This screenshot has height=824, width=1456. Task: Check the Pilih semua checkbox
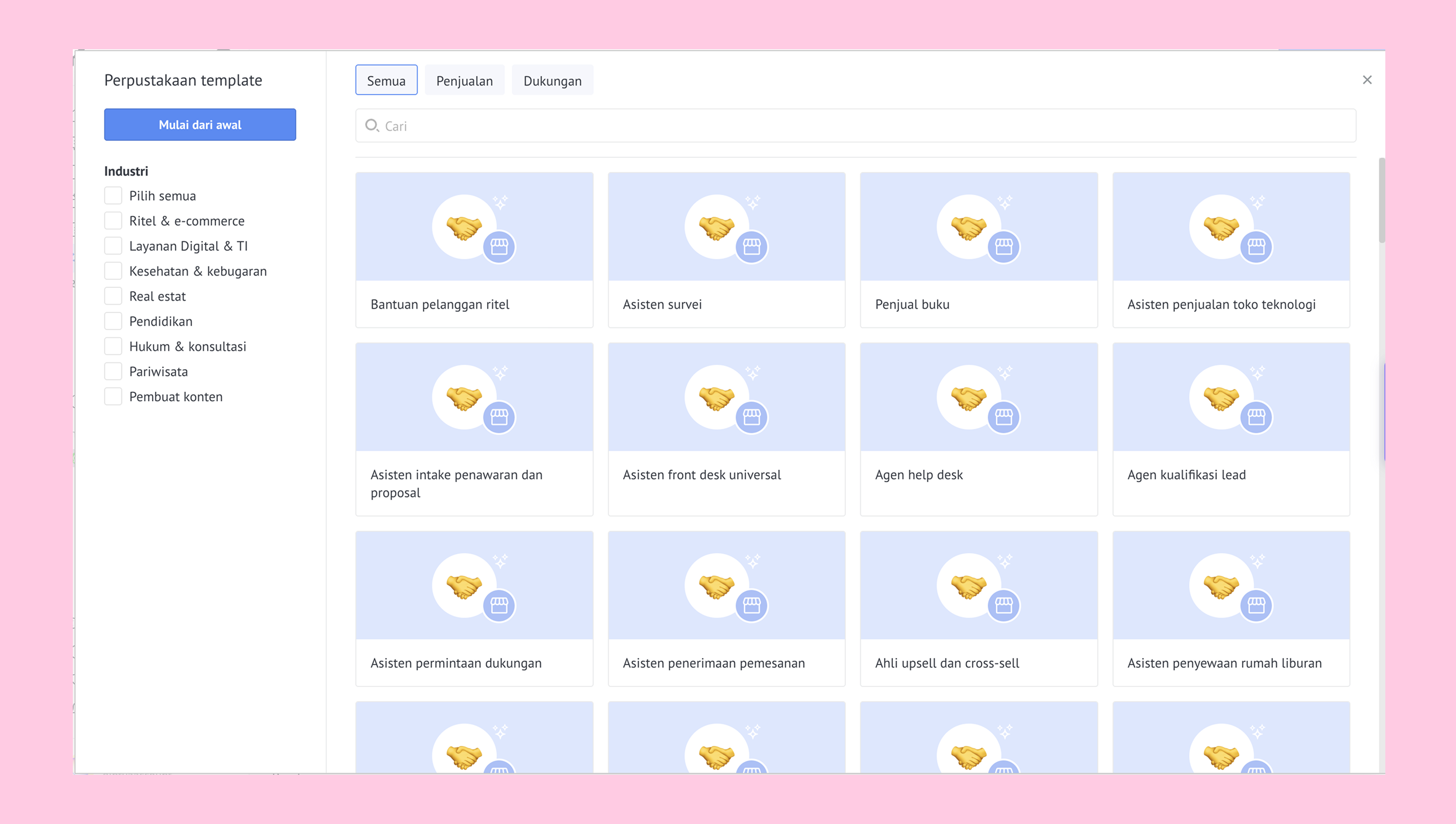click(x=113, y=196)
